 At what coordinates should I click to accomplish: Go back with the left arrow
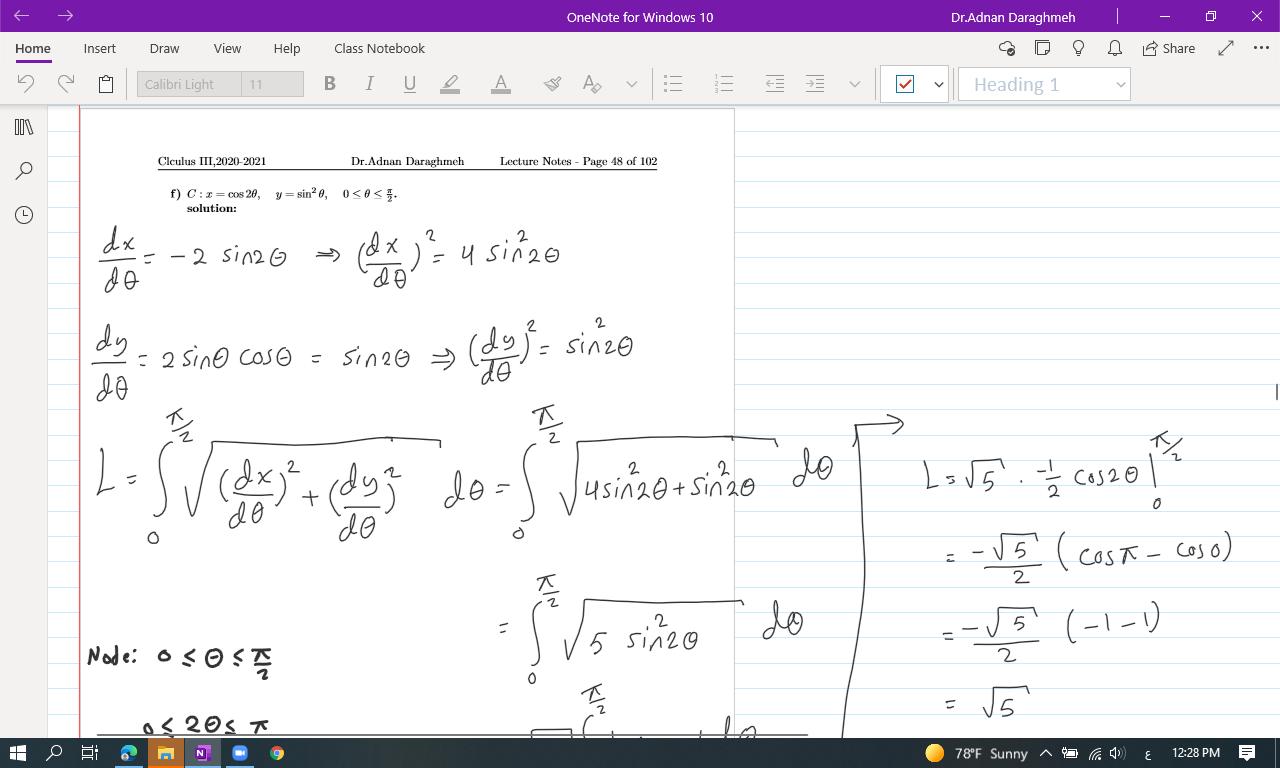click(22, 16)
